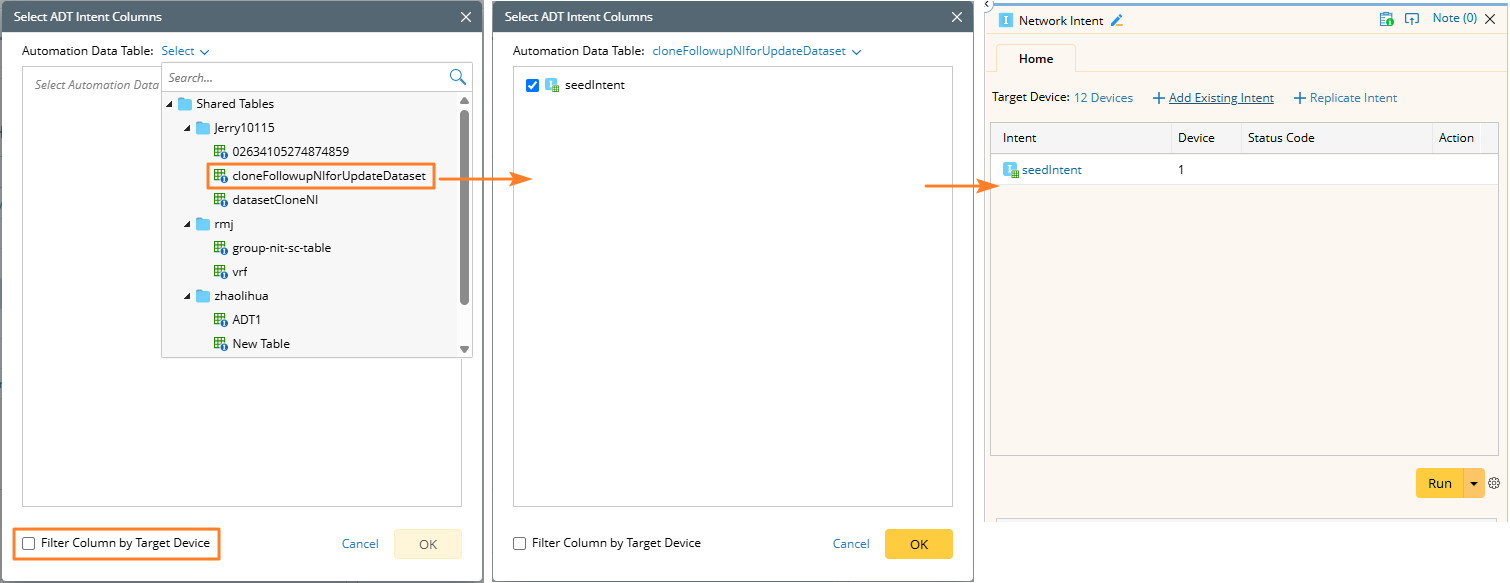Expand the Run button dropdown arrow
This screenshot has width=1510, height=583.
tap(1474, 483)
